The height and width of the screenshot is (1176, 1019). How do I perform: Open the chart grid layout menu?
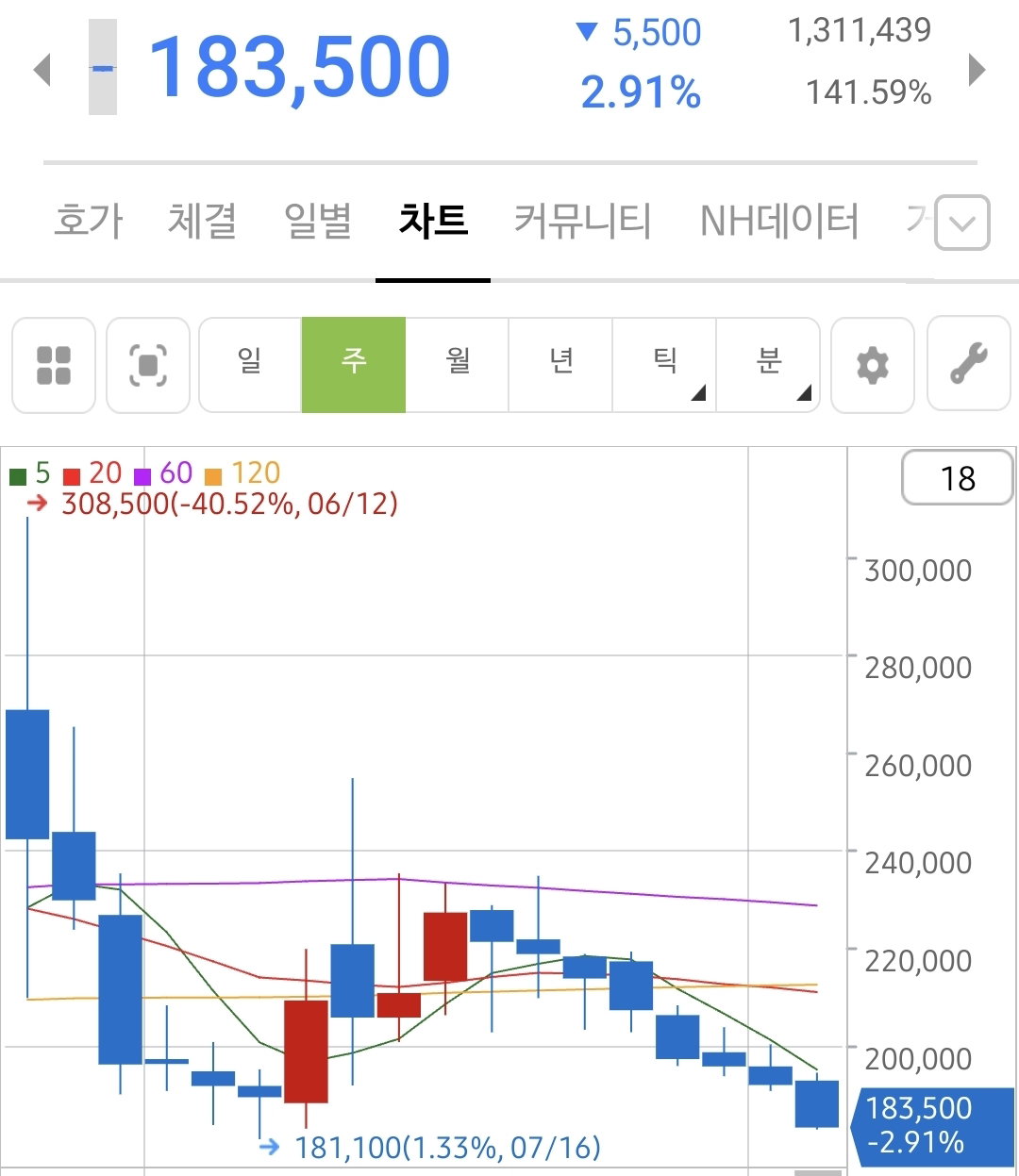[54, 365]
